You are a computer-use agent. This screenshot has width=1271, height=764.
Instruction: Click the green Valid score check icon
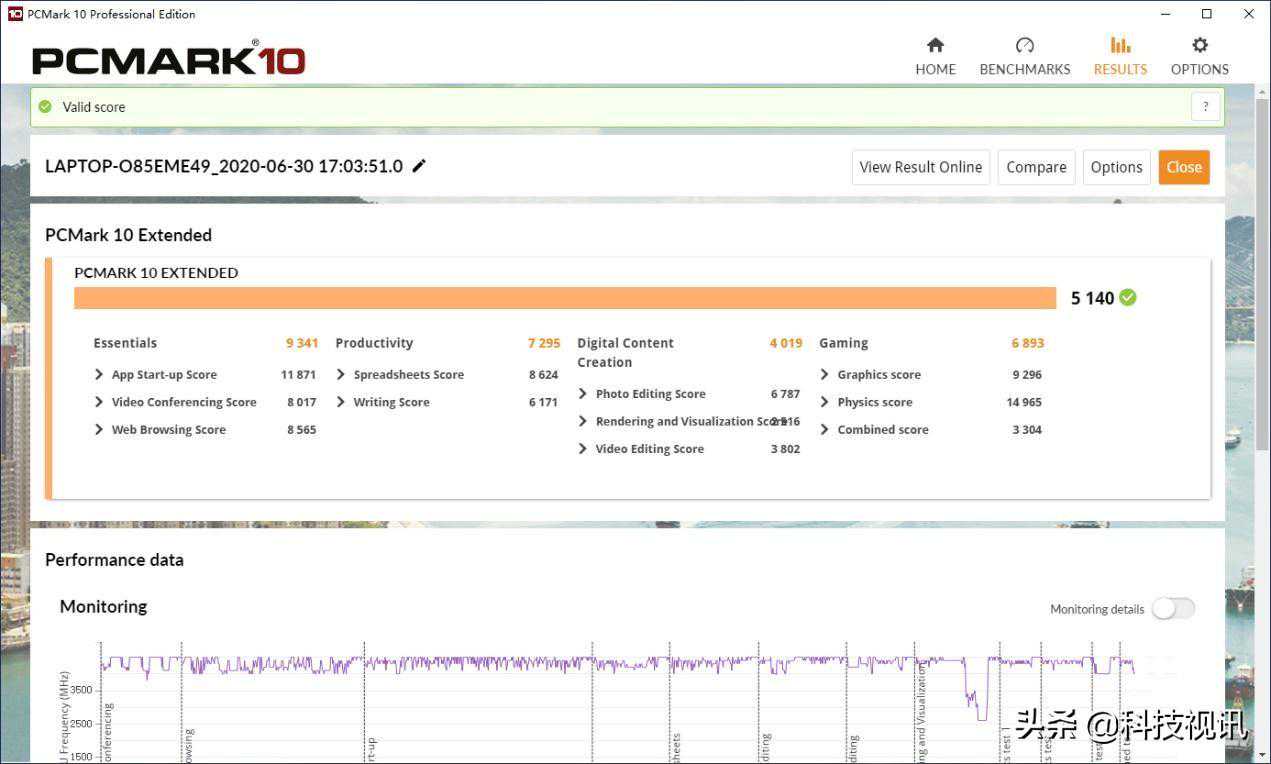click(45, 107)
